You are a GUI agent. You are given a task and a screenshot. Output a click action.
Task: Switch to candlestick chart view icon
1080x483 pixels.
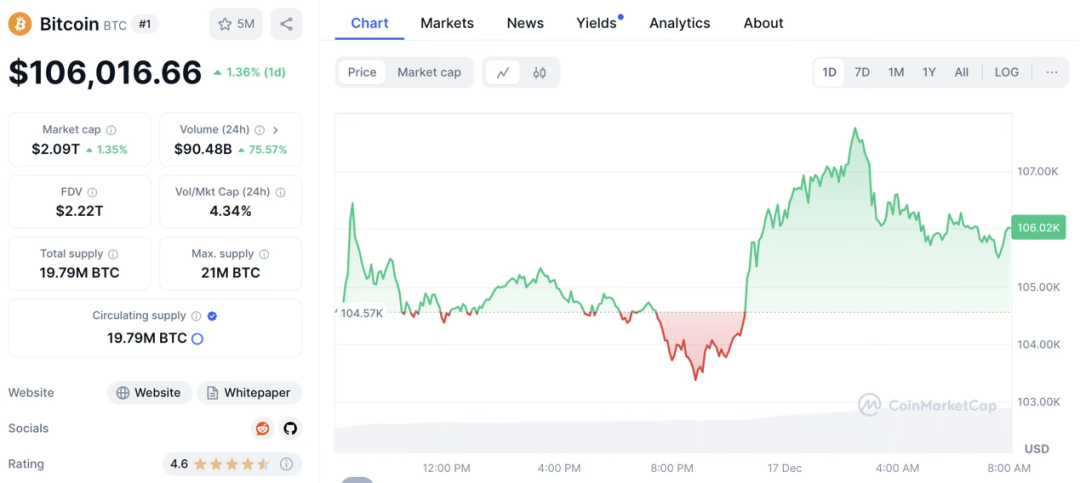point(540,72)
